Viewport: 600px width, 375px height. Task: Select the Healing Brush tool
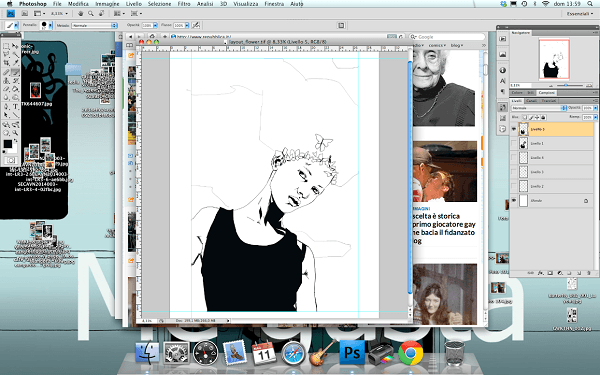point(6,72)
